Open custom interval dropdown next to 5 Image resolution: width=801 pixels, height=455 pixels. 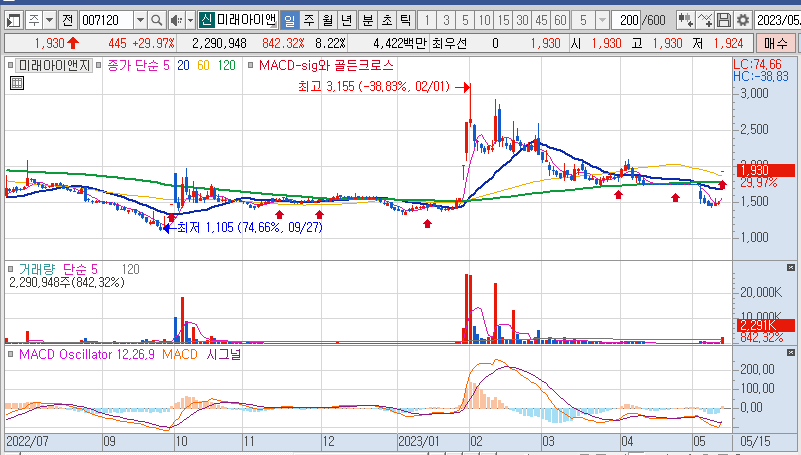pyautogui.click(x=602, y=20)
